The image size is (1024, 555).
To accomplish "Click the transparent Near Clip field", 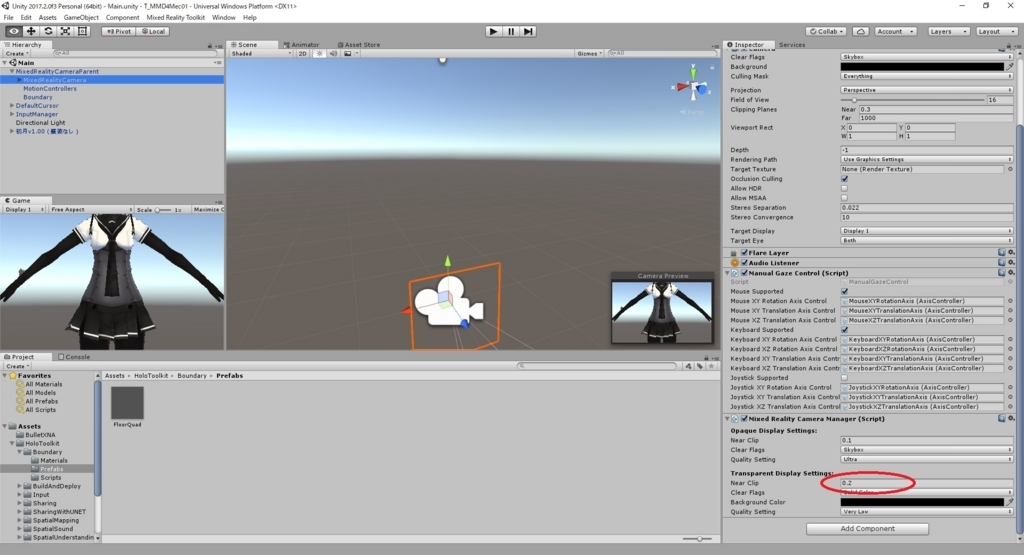I will [x=926, y=483].
